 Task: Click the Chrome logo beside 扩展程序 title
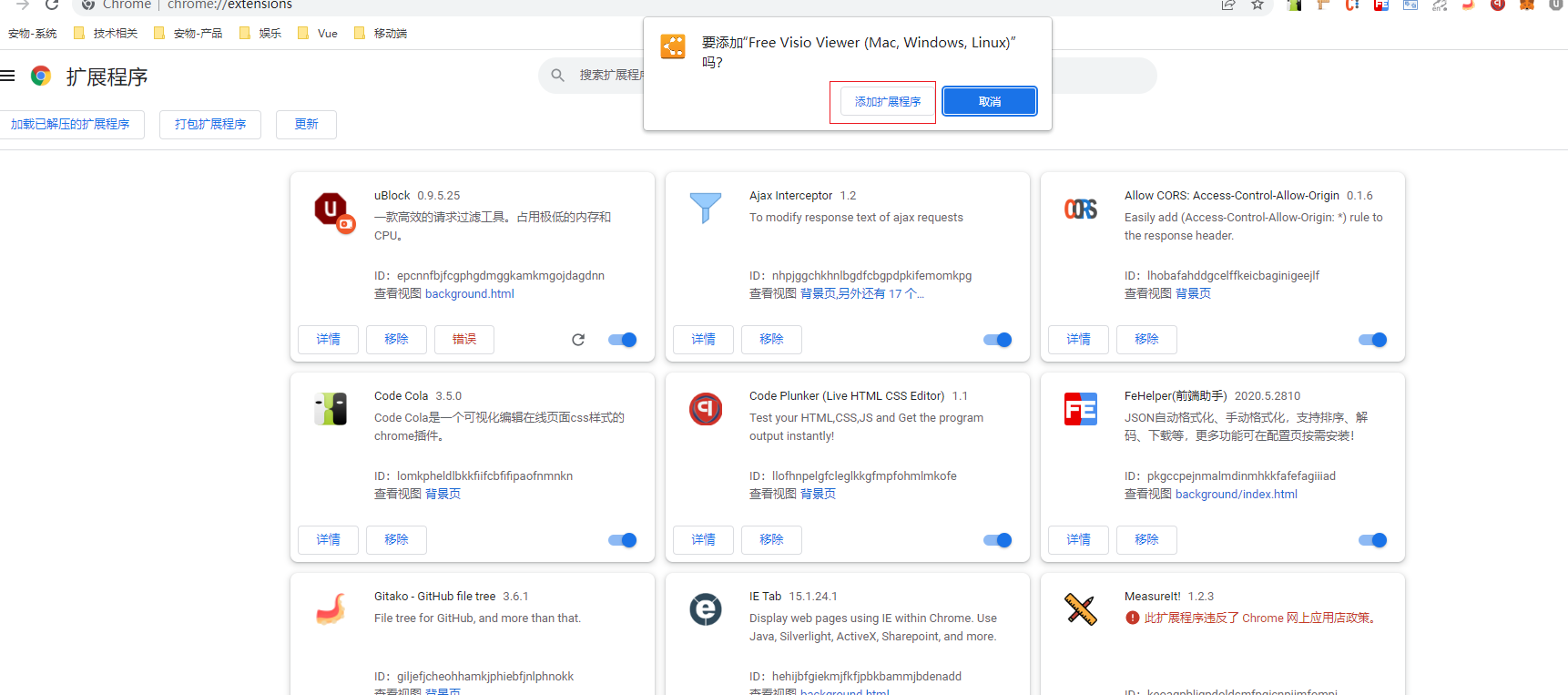pyautogui.click(x=41, y=76)
